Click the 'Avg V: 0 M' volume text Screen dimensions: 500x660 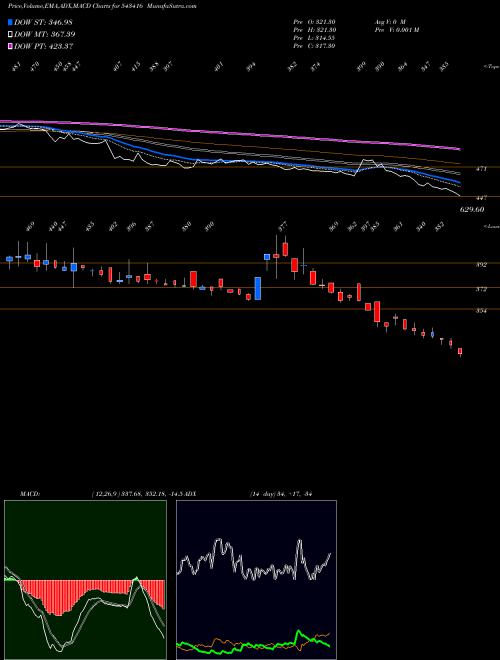[x=389, y=22]
